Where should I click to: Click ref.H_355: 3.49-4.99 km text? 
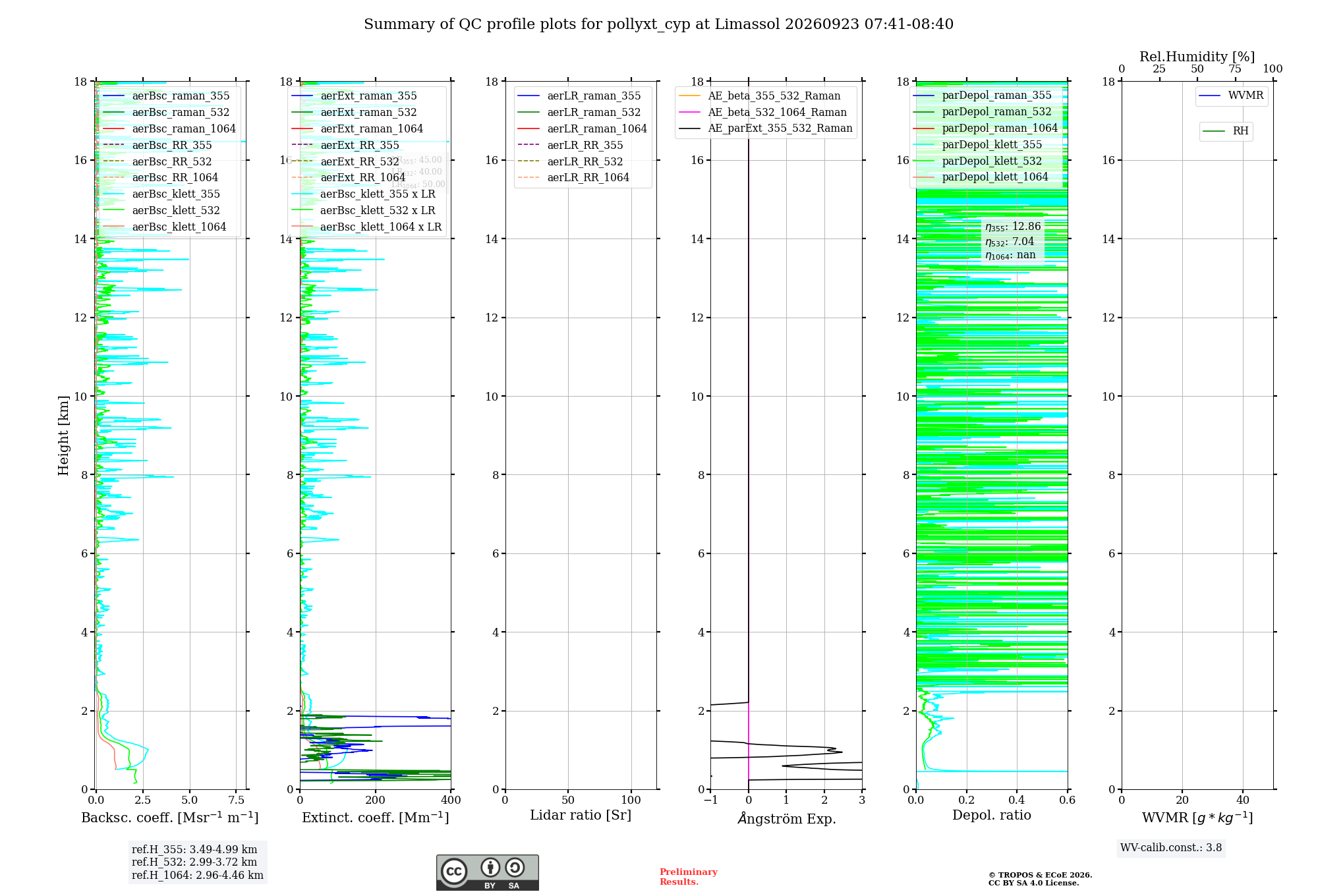click(x=194, y=849)
